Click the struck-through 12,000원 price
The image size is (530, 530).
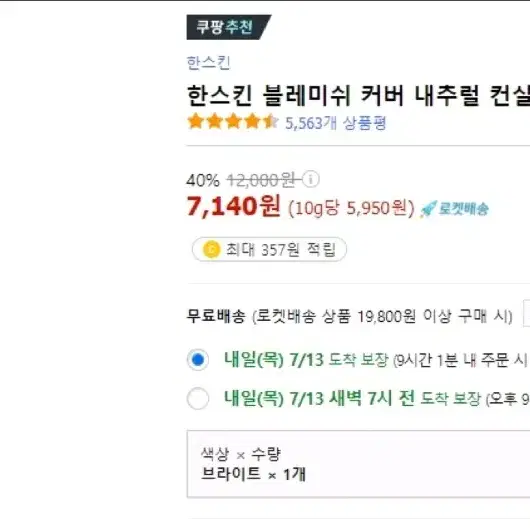click(x=264, y=180)
